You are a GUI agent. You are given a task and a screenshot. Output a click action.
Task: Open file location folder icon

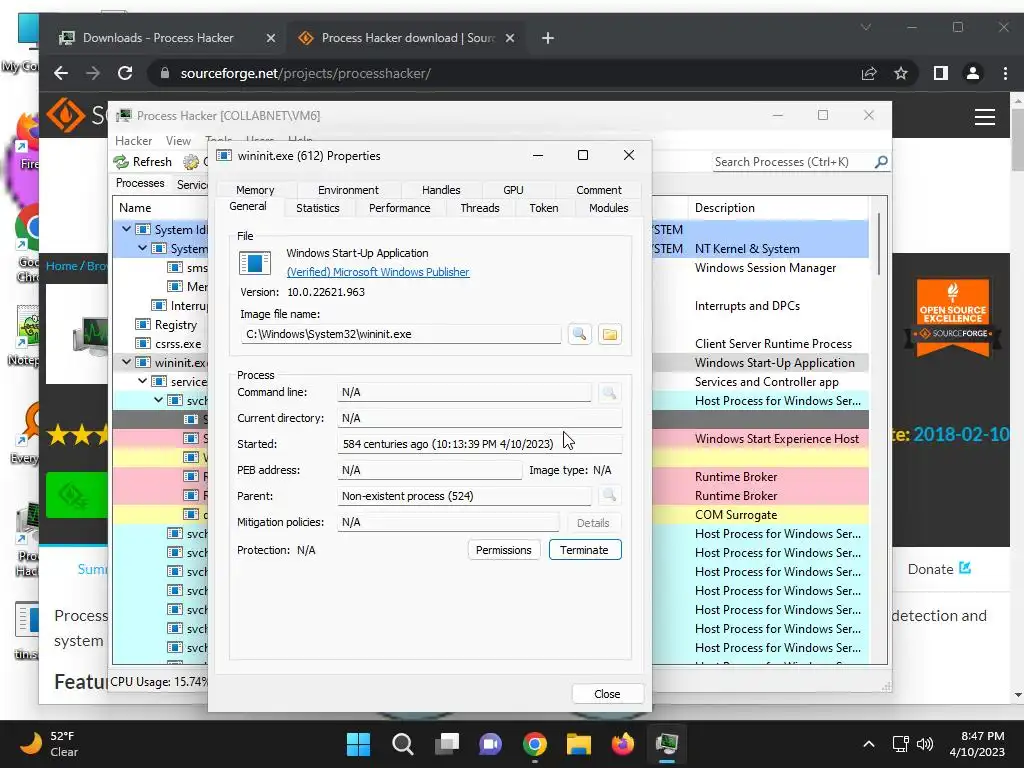(x=609, y=334)
